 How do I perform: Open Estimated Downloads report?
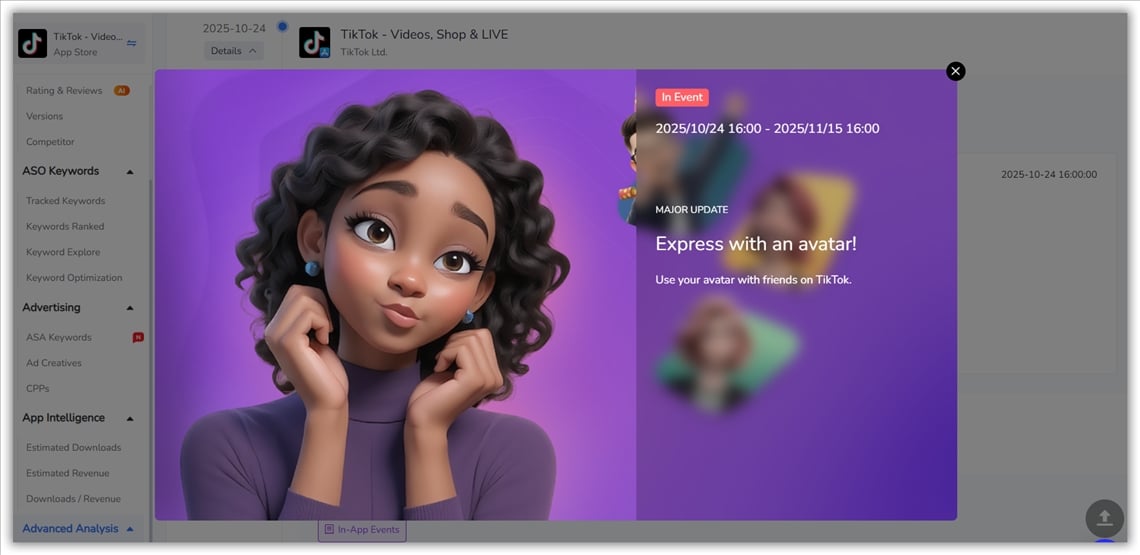[x=73, y=448]
